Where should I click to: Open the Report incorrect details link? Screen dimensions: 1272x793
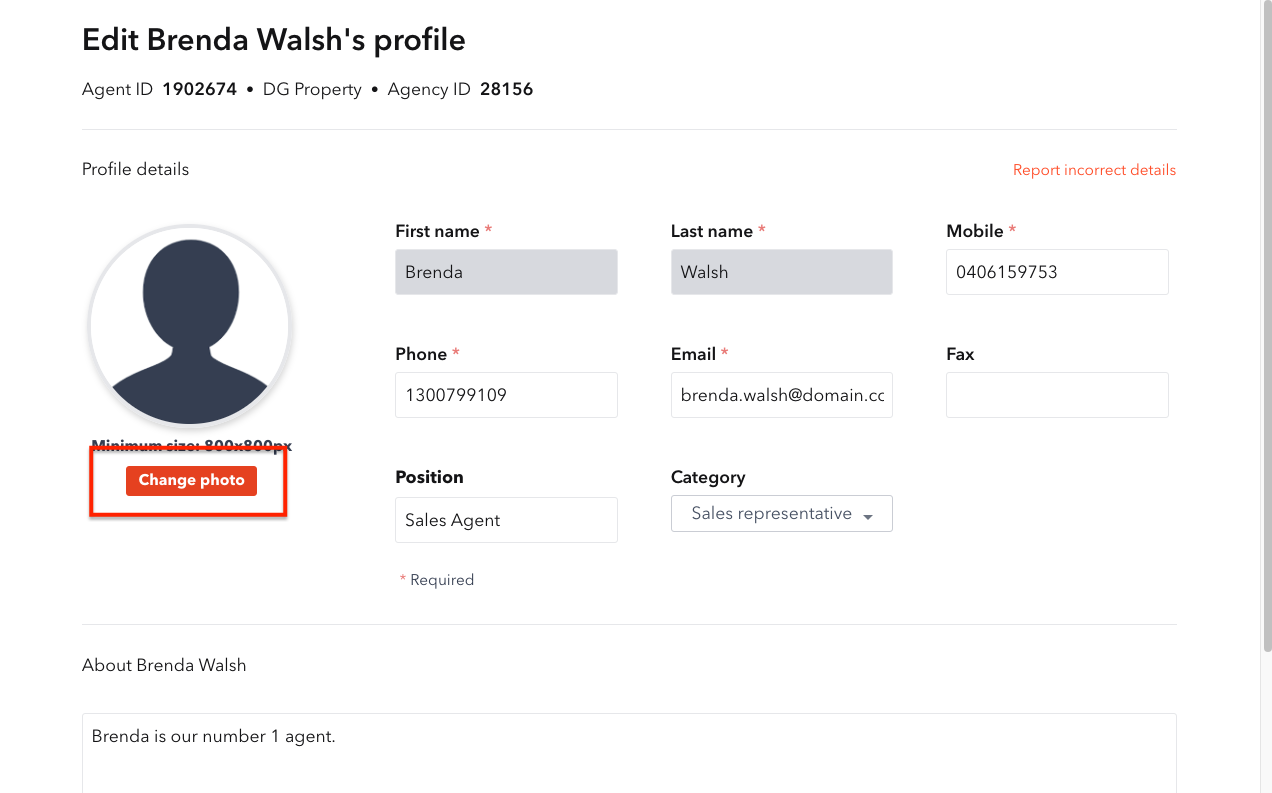click(x=1094, y=170)
